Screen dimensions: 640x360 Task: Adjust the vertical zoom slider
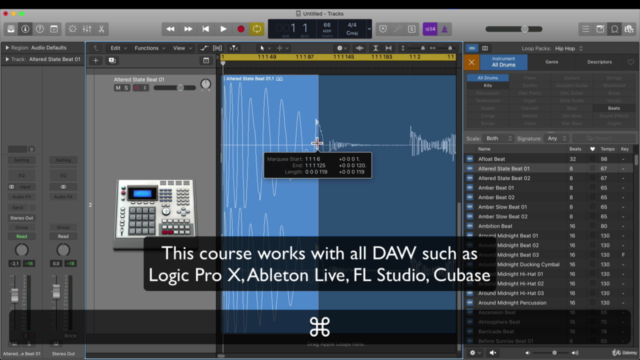pos(416,48)
